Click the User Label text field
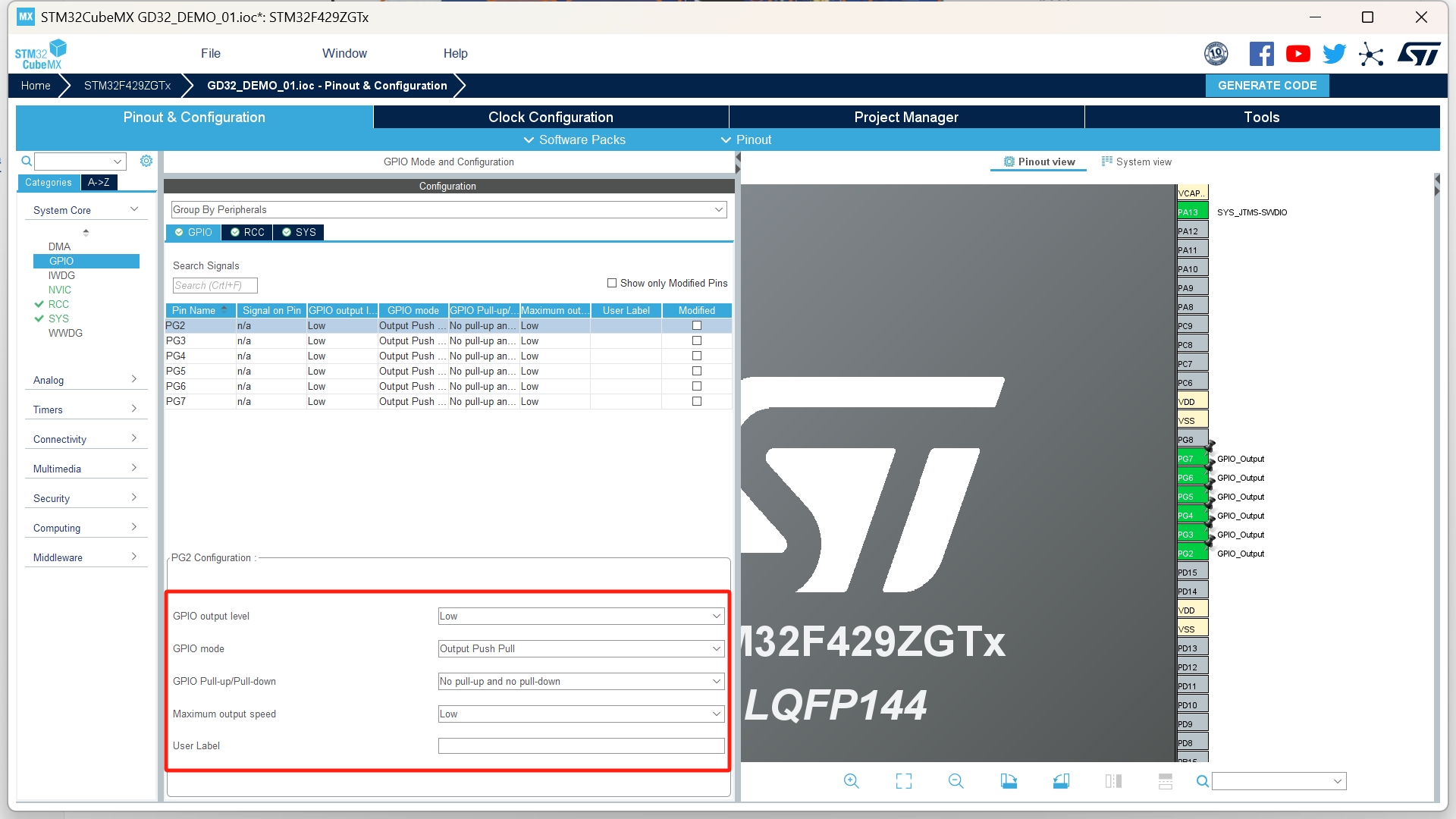The image size is (1456, 819). click(581, 745)
